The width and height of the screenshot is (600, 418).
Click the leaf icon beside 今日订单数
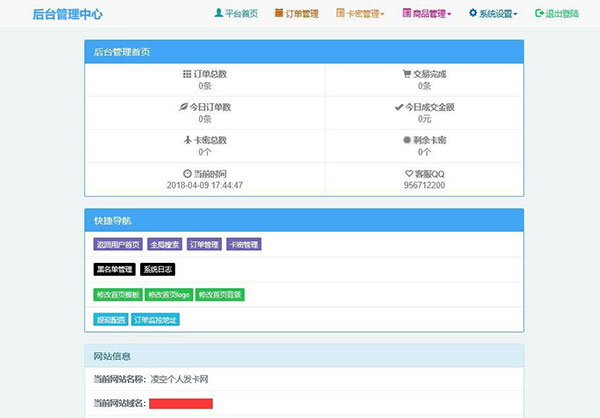(x=183, y=107)
